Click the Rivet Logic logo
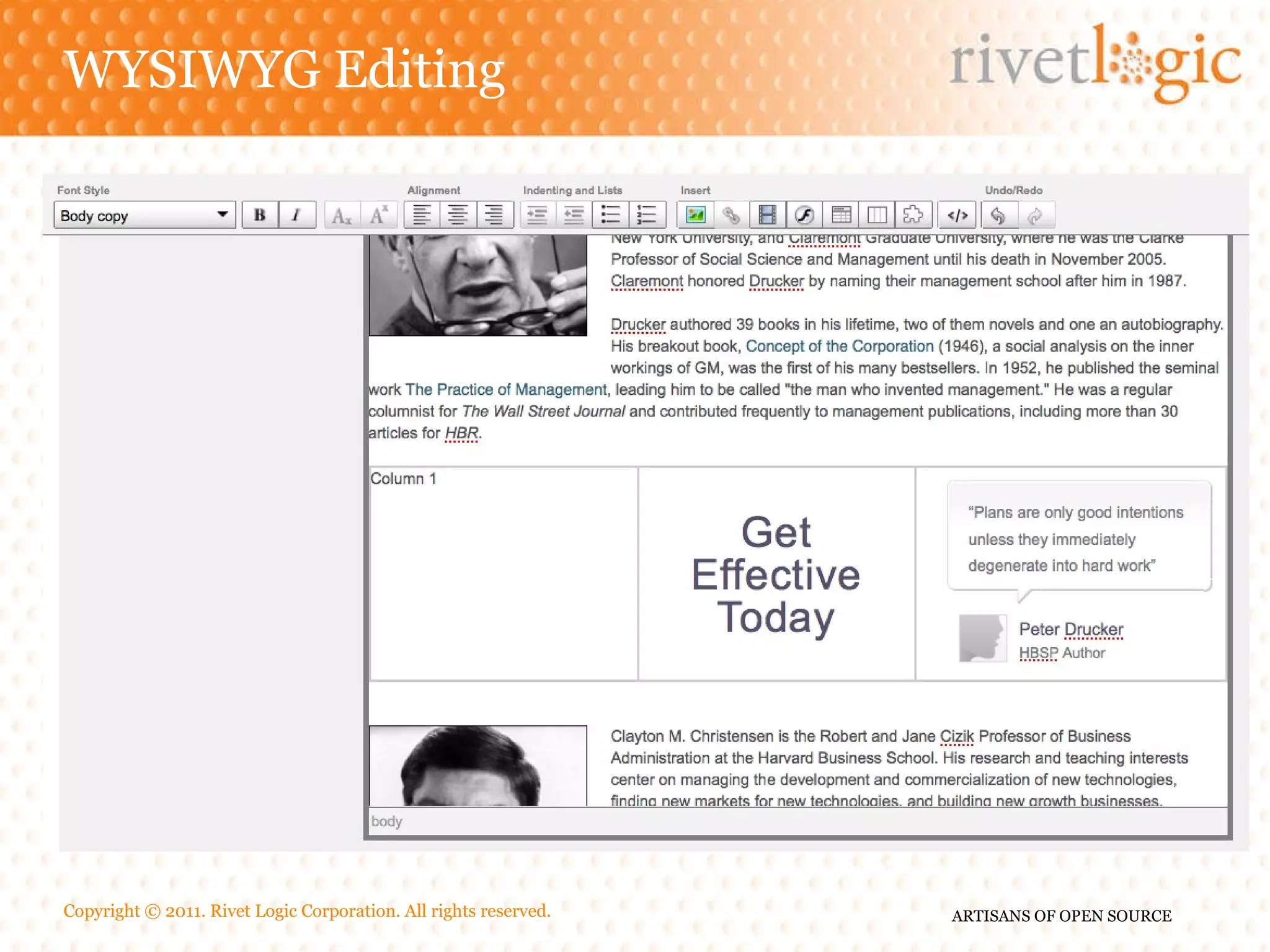The width and height of the screenshot is (1270, 952). [1095, 63]
